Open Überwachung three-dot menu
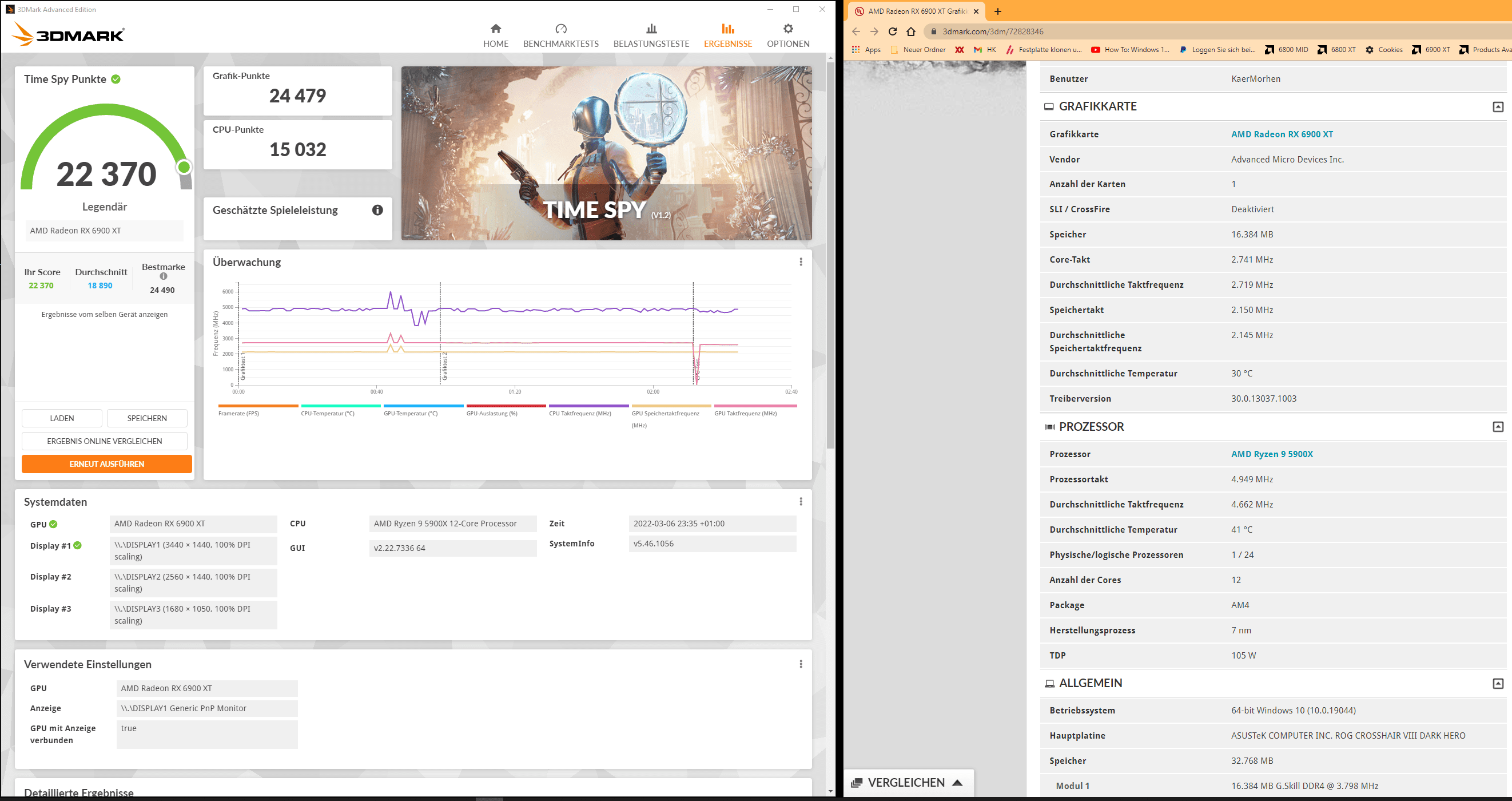 pyautogui.click(x=801, y=262)
